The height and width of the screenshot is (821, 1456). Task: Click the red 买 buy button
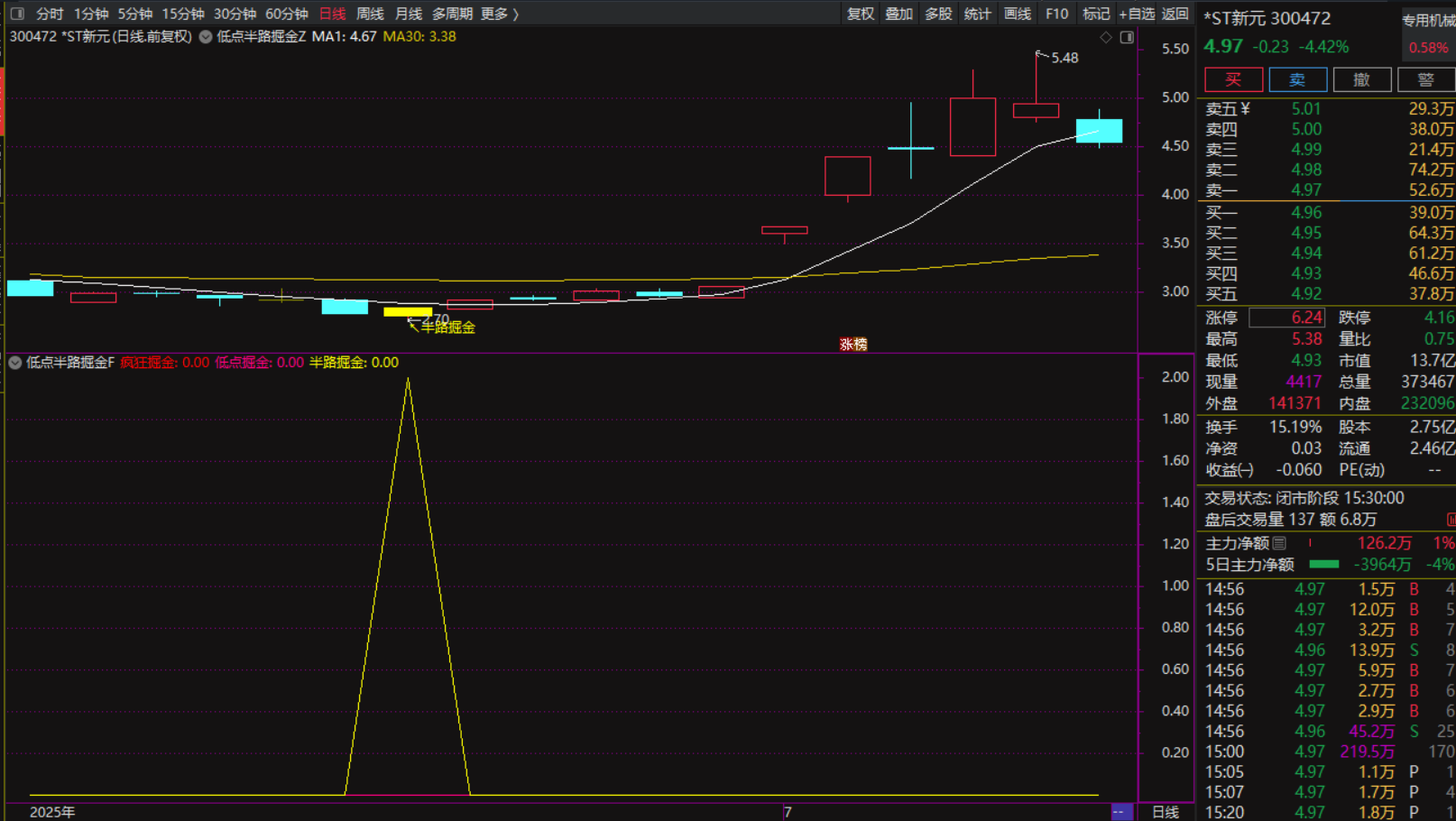point(1233,79)
